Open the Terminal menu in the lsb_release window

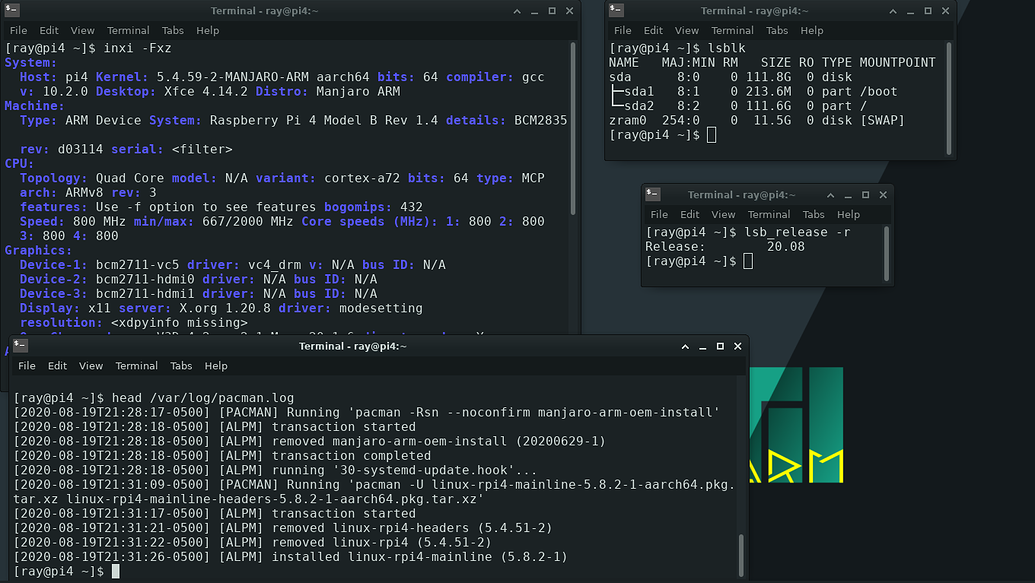[769, 214]
